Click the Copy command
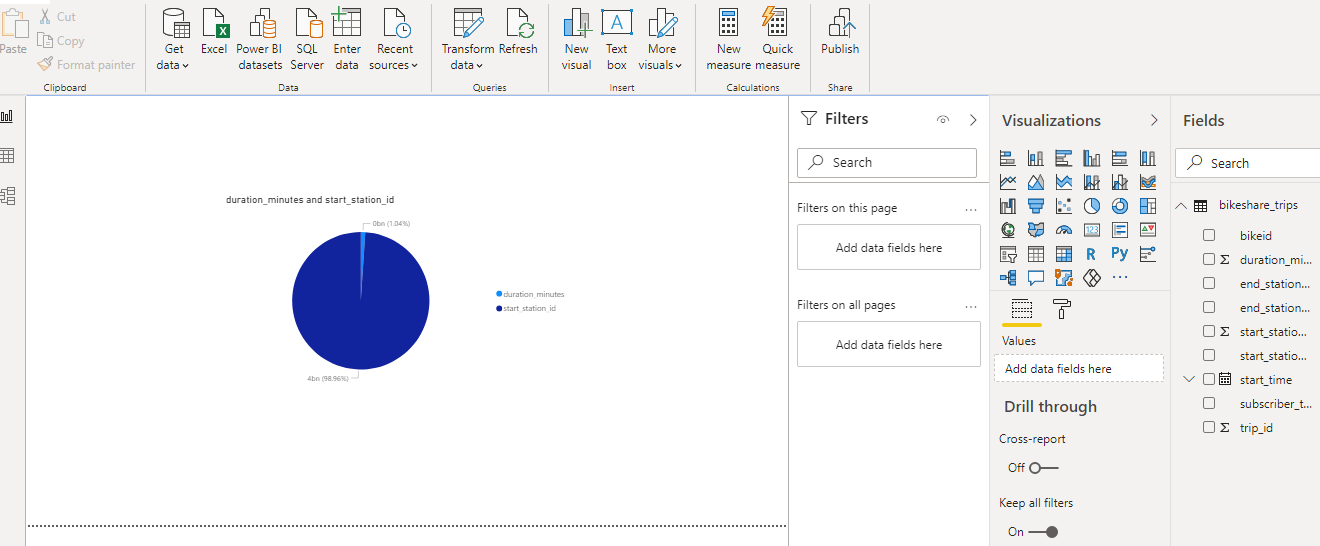The width and height of the screenshot is (1320, 546). pos(60,41)
